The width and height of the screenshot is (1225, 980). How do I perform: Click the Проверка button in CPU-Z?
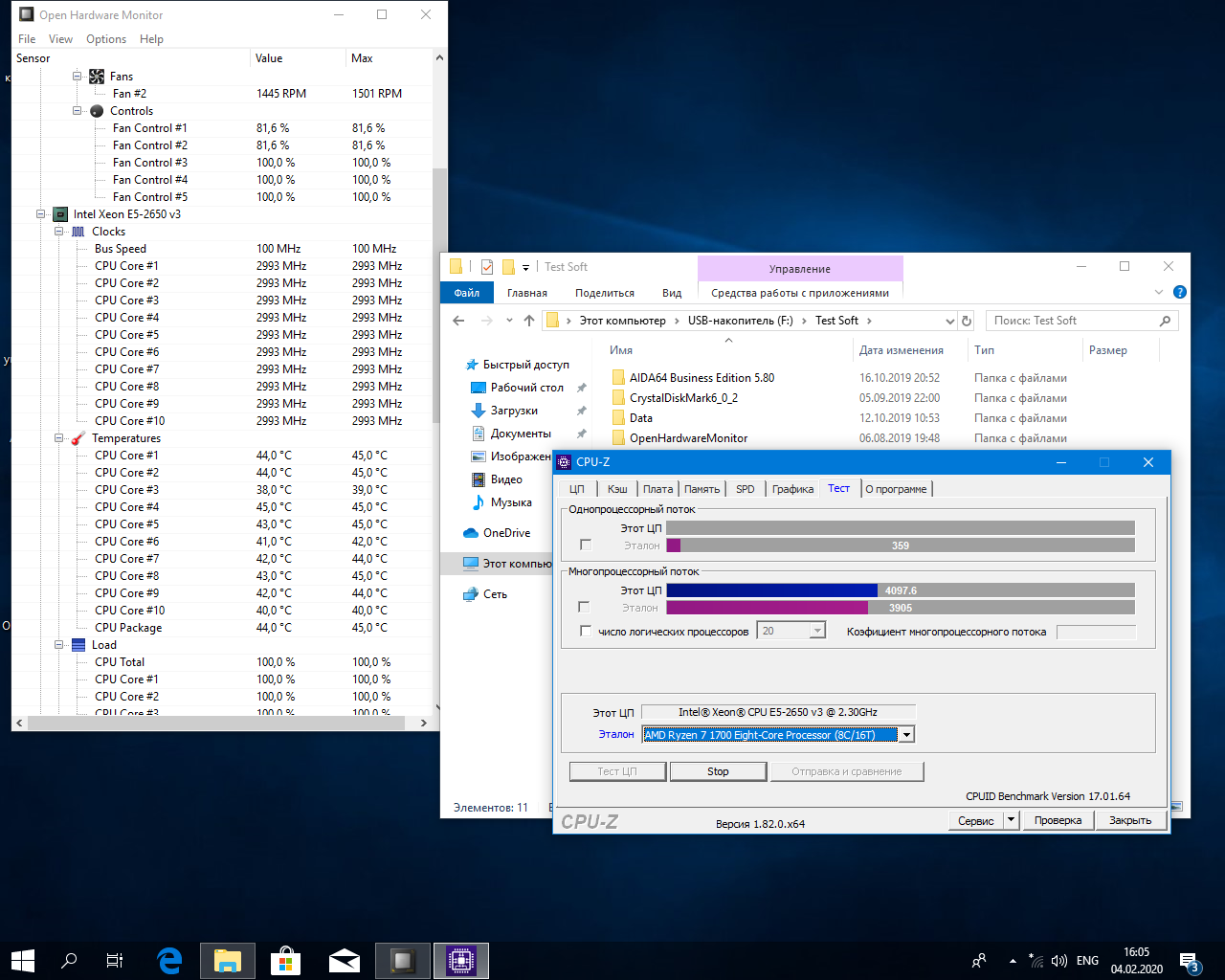pos(1058,820)
